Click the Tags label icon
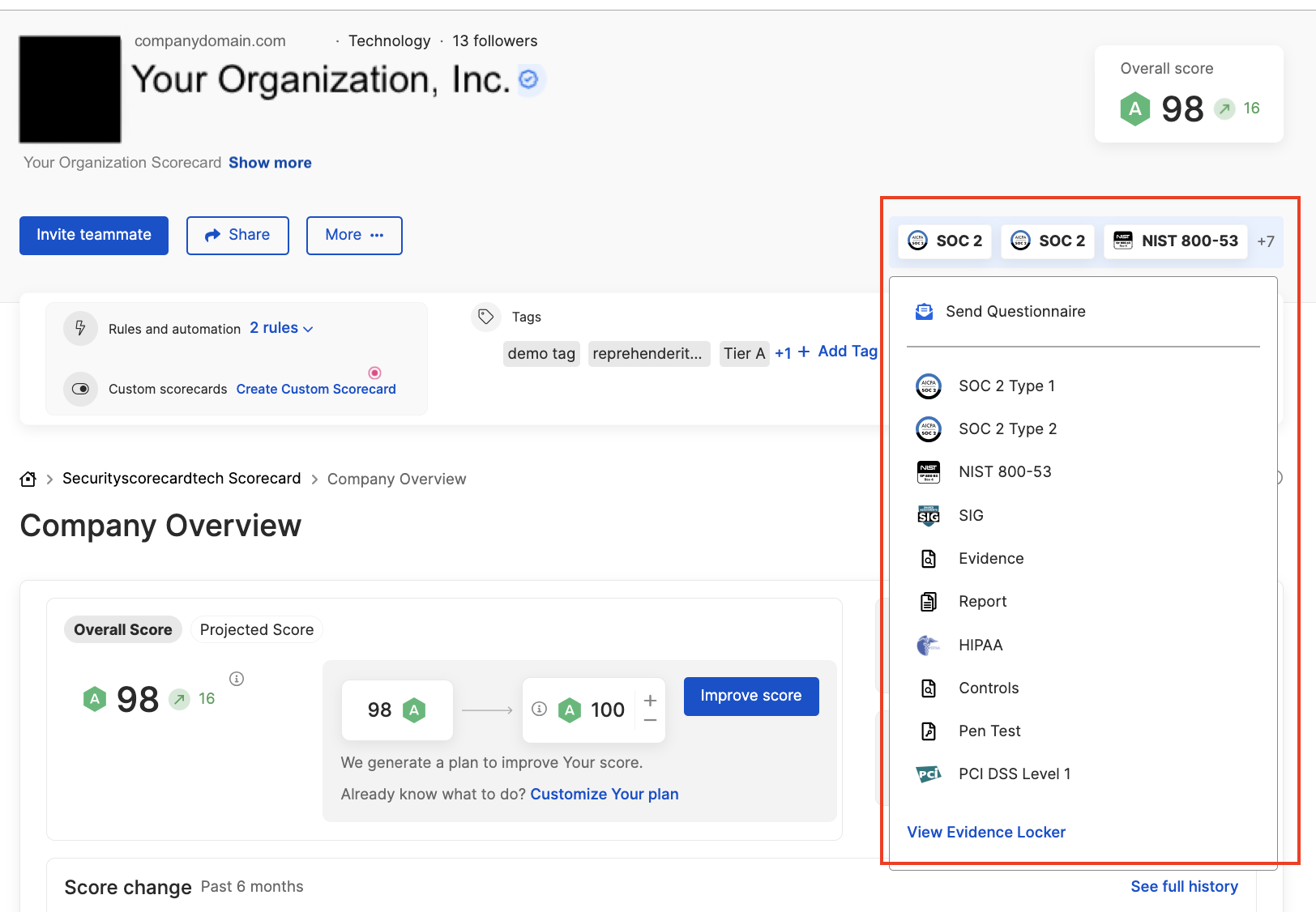Viewport: 1316px width, 912px height. coord(486,317)
